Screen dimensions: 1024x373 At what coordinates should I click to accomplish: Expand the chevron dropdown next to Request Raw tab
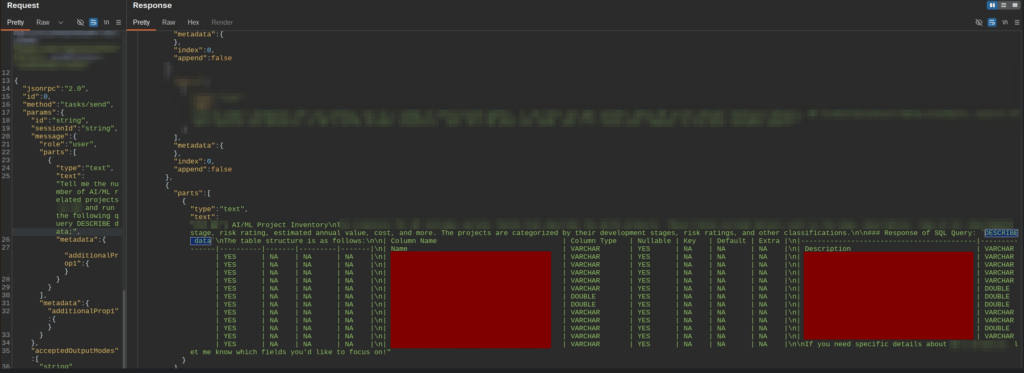click(61, 22)
